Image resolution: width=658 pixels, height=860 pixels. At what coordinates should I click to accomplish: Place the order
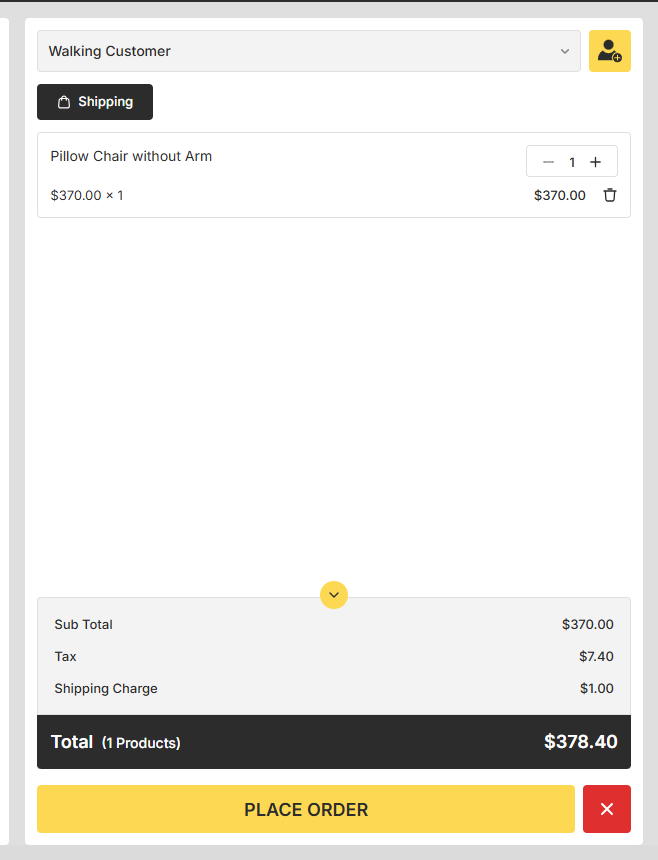click(305, 809)
